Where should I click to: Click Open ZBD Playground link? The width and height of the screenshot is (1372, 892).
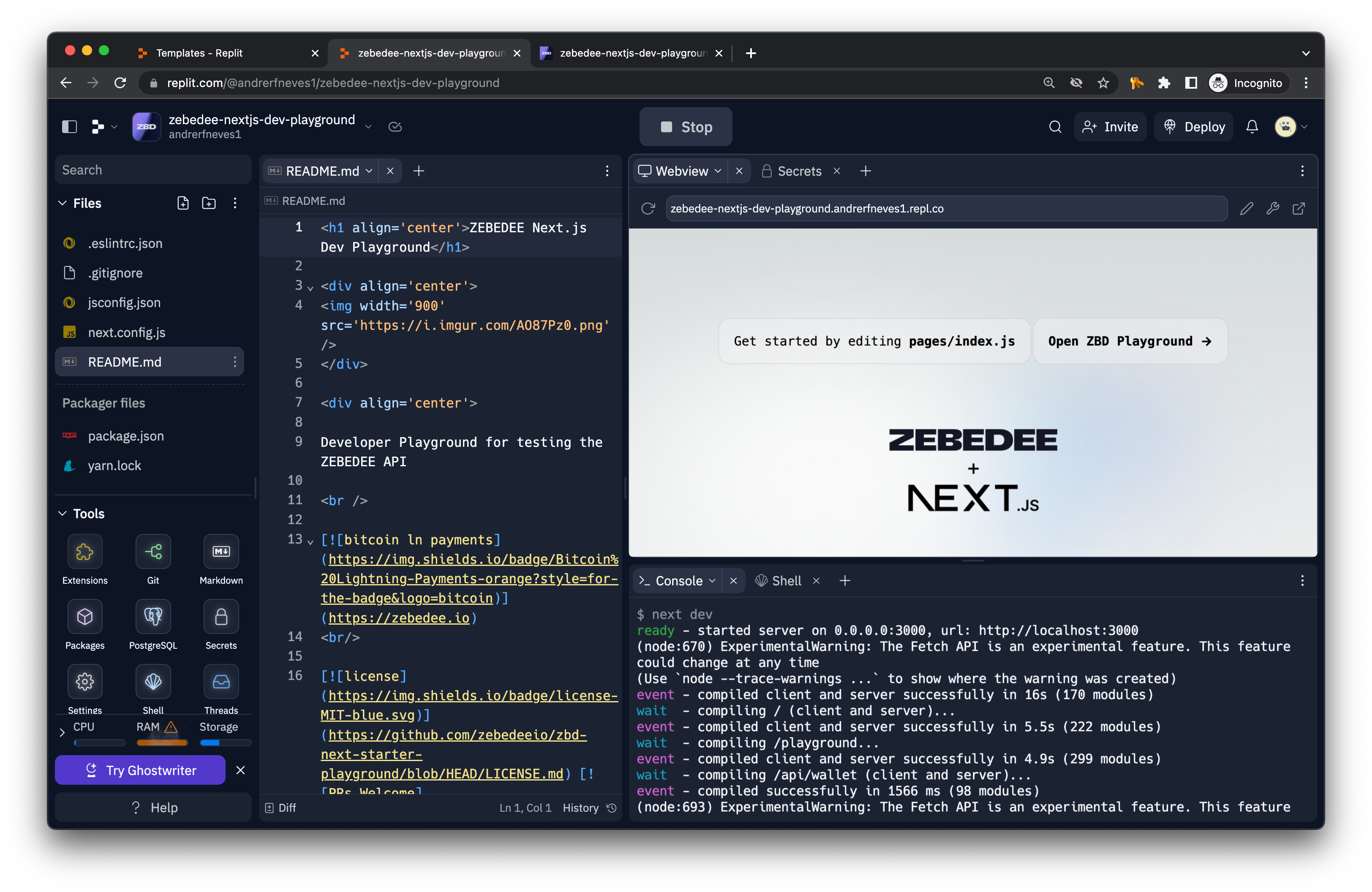(x=1129, y=340)
